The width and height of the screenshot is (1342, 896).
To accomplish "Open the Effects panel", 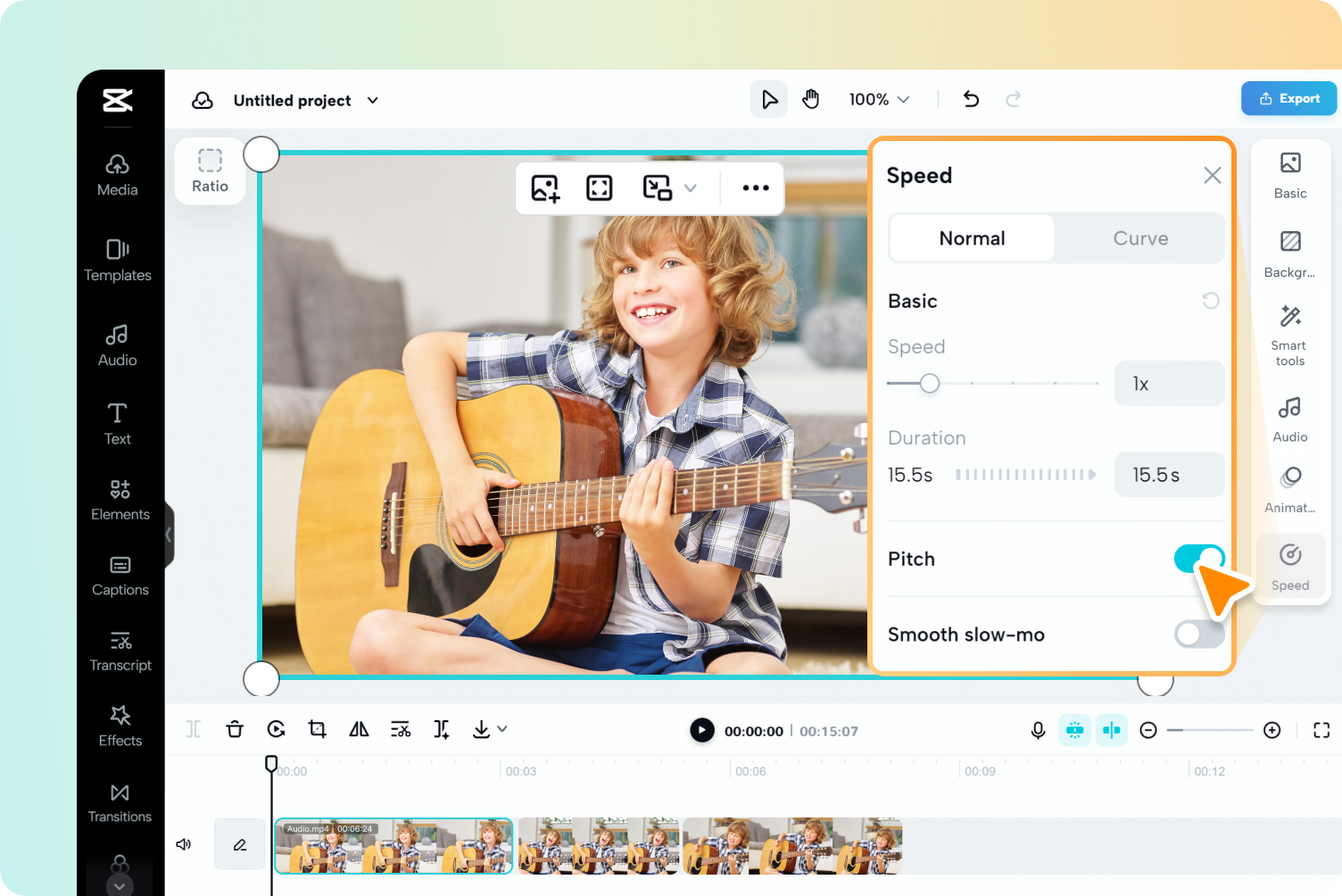I will 119,727.
